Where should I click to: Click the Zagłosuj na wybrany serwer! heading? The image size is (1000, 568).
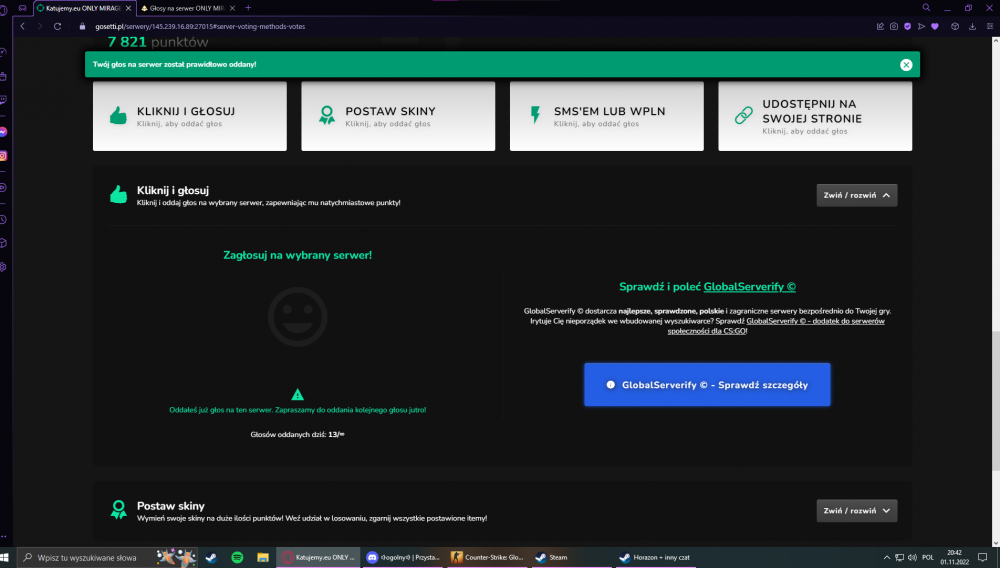pyautogui.click(x=297, y=255)
